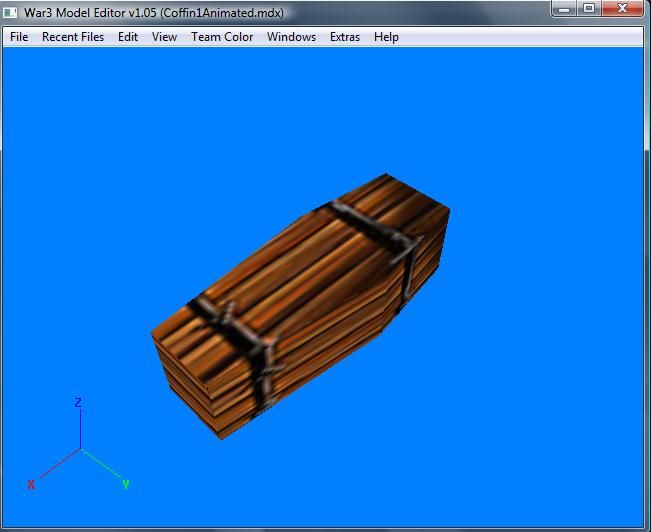Maximize the War3 Model Editor window
651x532 pixels.
click(589, 8)
